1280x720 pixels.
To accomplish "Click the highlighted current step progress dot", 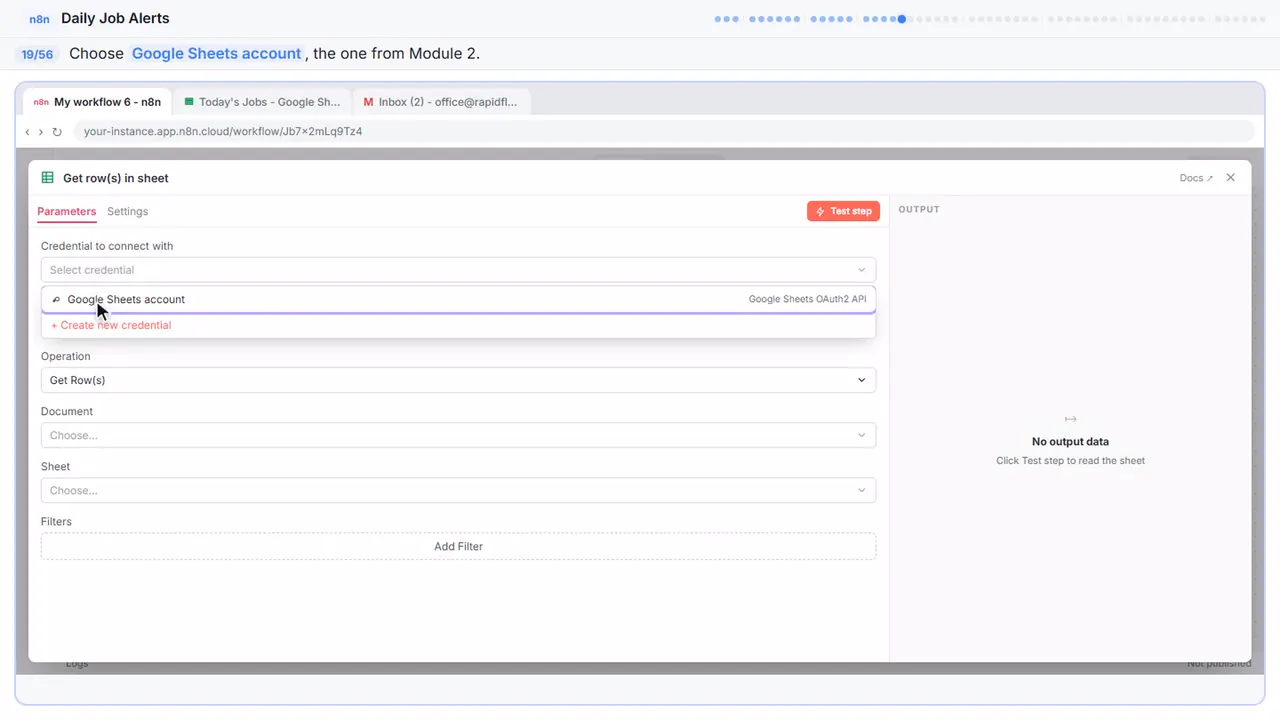I will pos(902,19).
